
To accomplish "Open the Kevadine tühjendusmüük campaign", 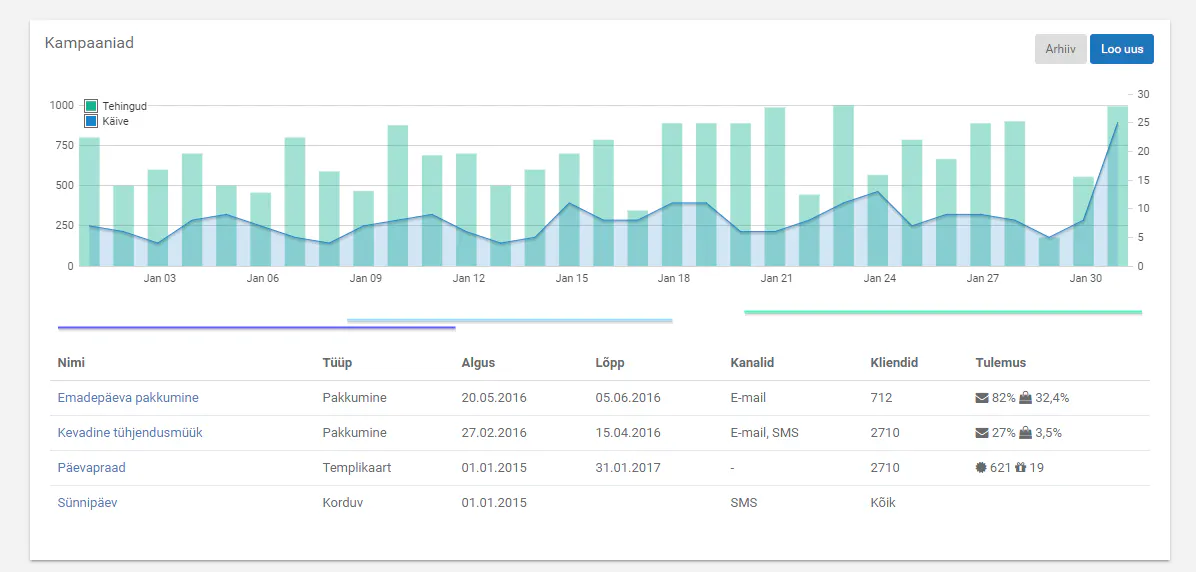I will (130, 432).
